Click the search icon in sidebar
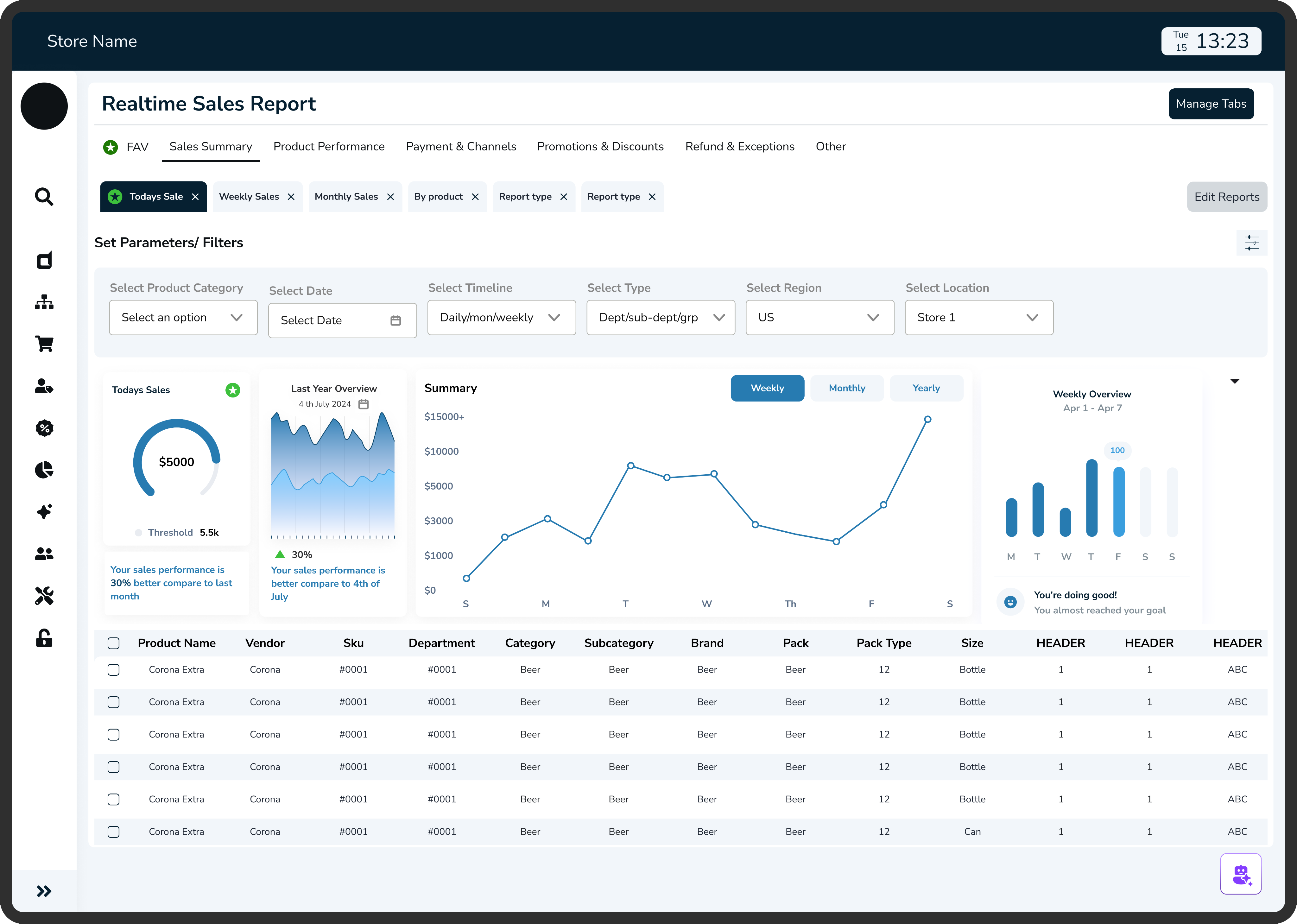 click(44, 197)
